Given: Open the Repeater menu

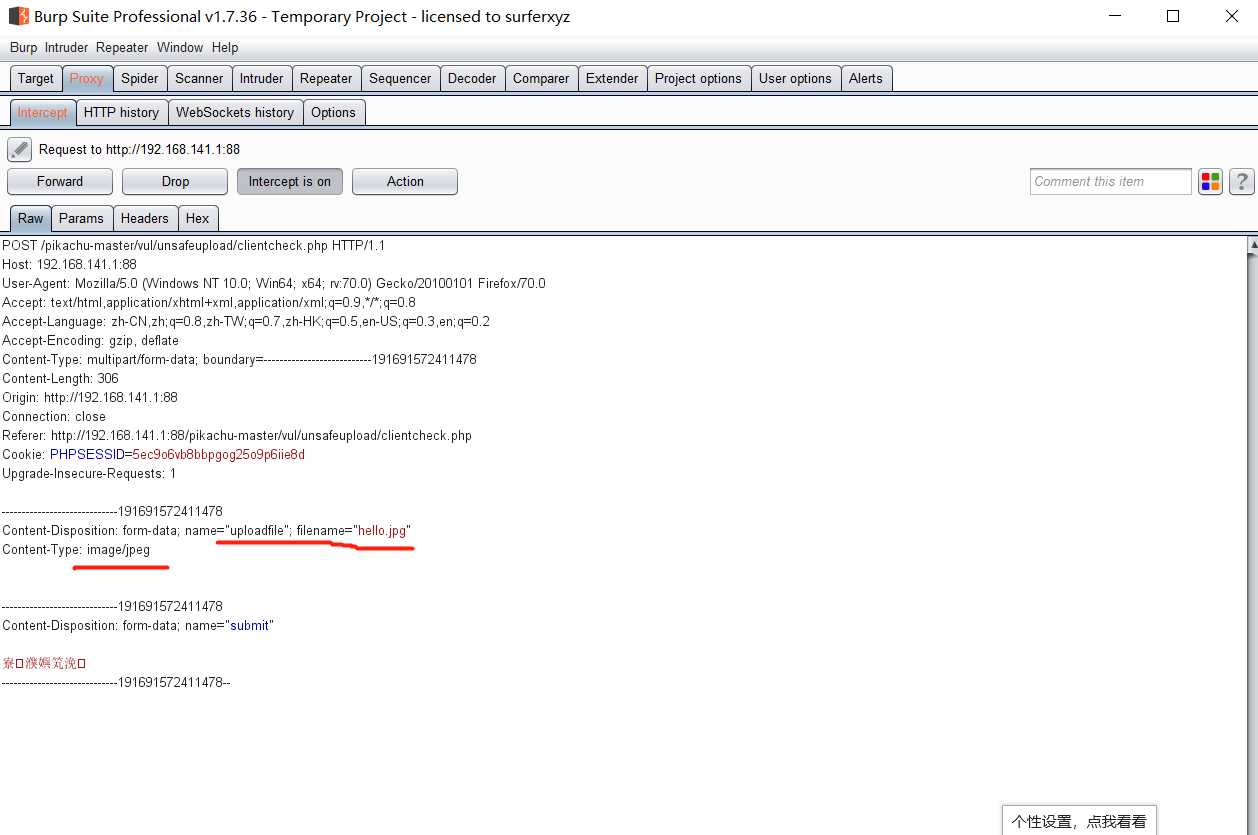Looking at the screenshot, I should (x=122, y=47).
